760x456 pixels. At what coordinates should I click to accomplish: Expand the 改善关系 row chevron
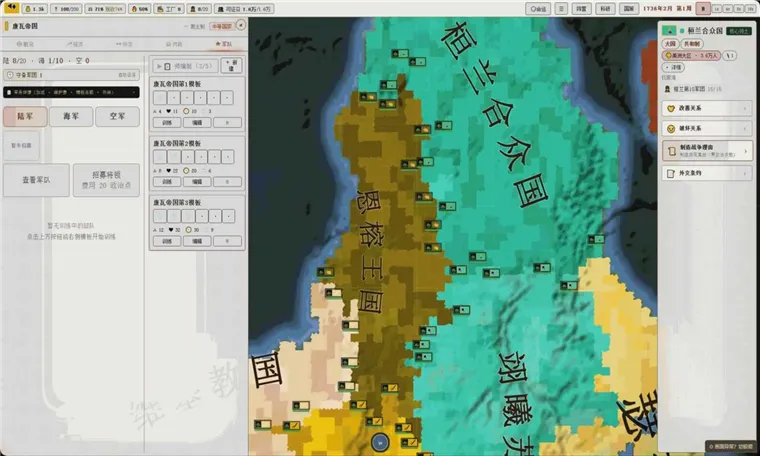pyautogui.click(x=745, y=108)
